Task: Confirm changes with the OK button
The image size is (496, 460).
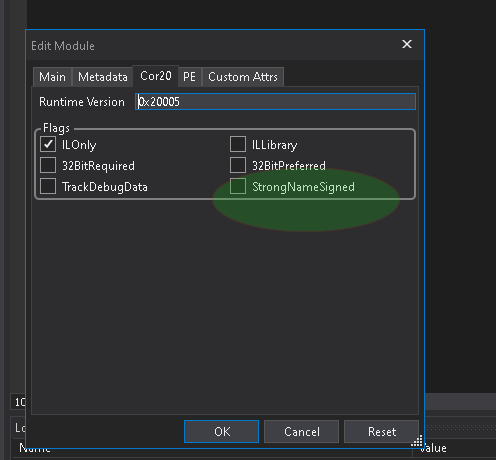Action: click(221, 432)
